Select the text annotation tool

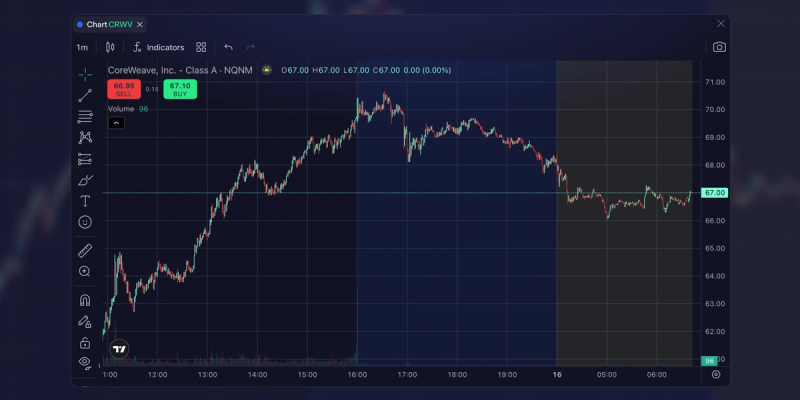coord(85,201)
